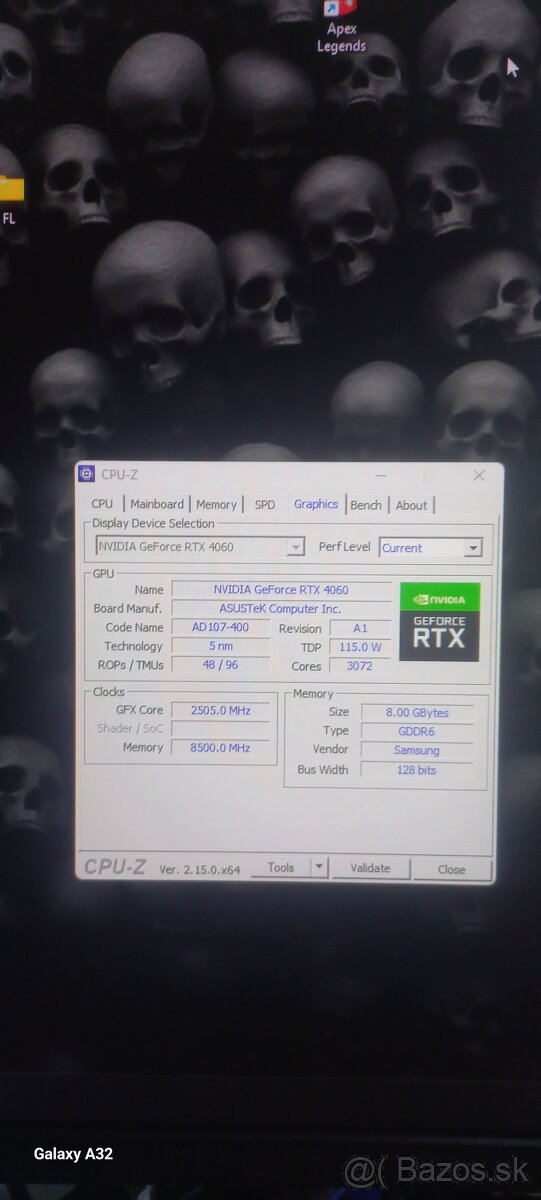Switch to the Mainboard tab
541x1200 pixels.
[x=157, y=505]
